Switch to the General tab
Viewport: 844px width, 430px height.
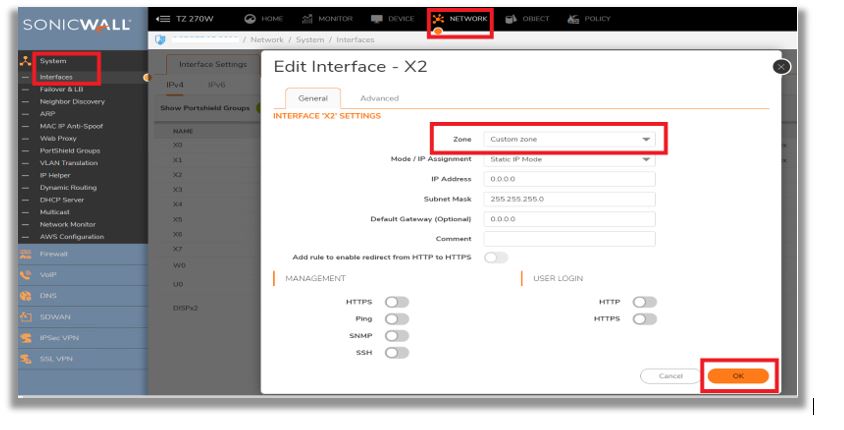pos(313,98)
